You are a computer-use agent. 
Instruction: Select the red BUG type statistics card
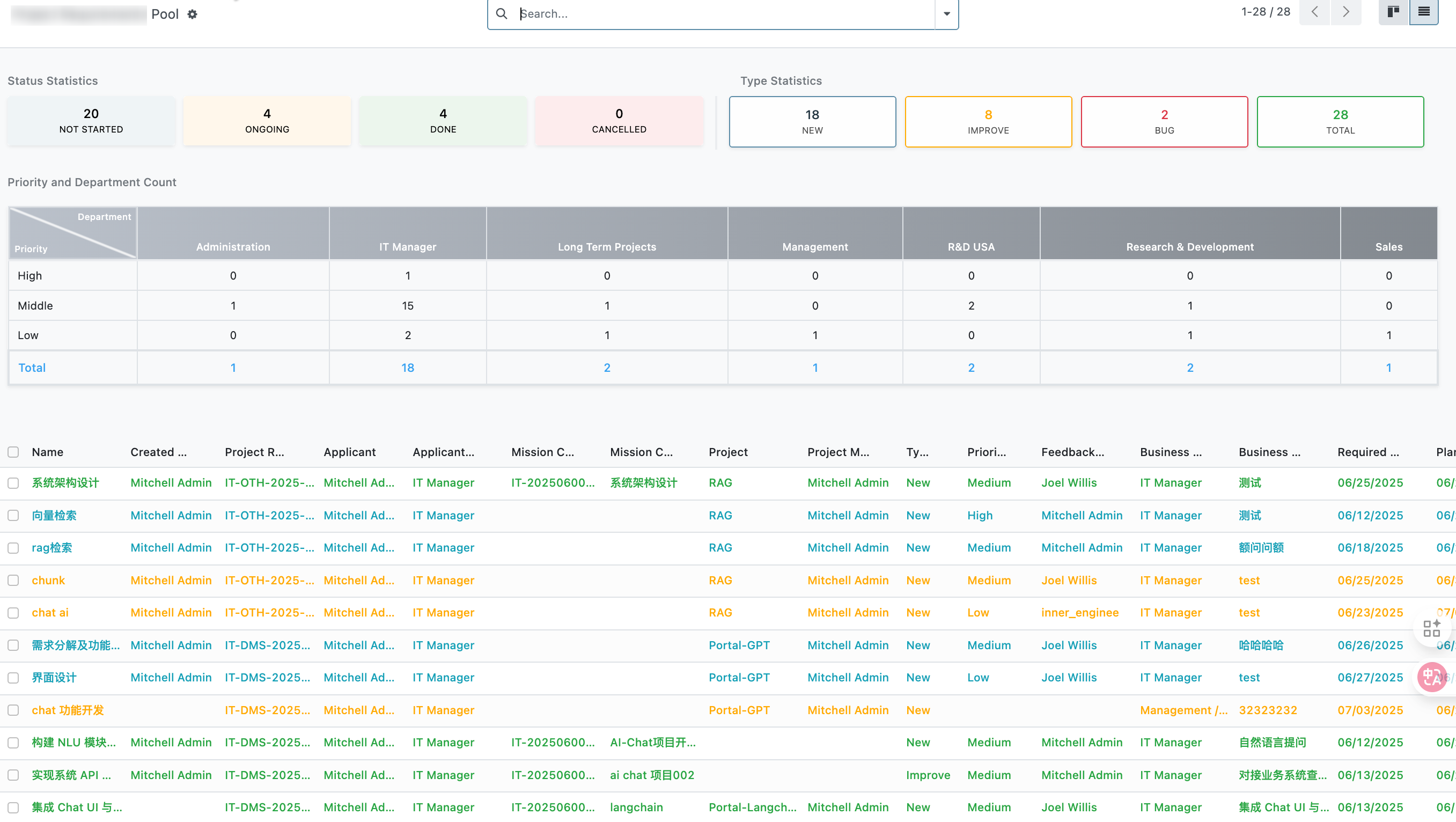1164,122
